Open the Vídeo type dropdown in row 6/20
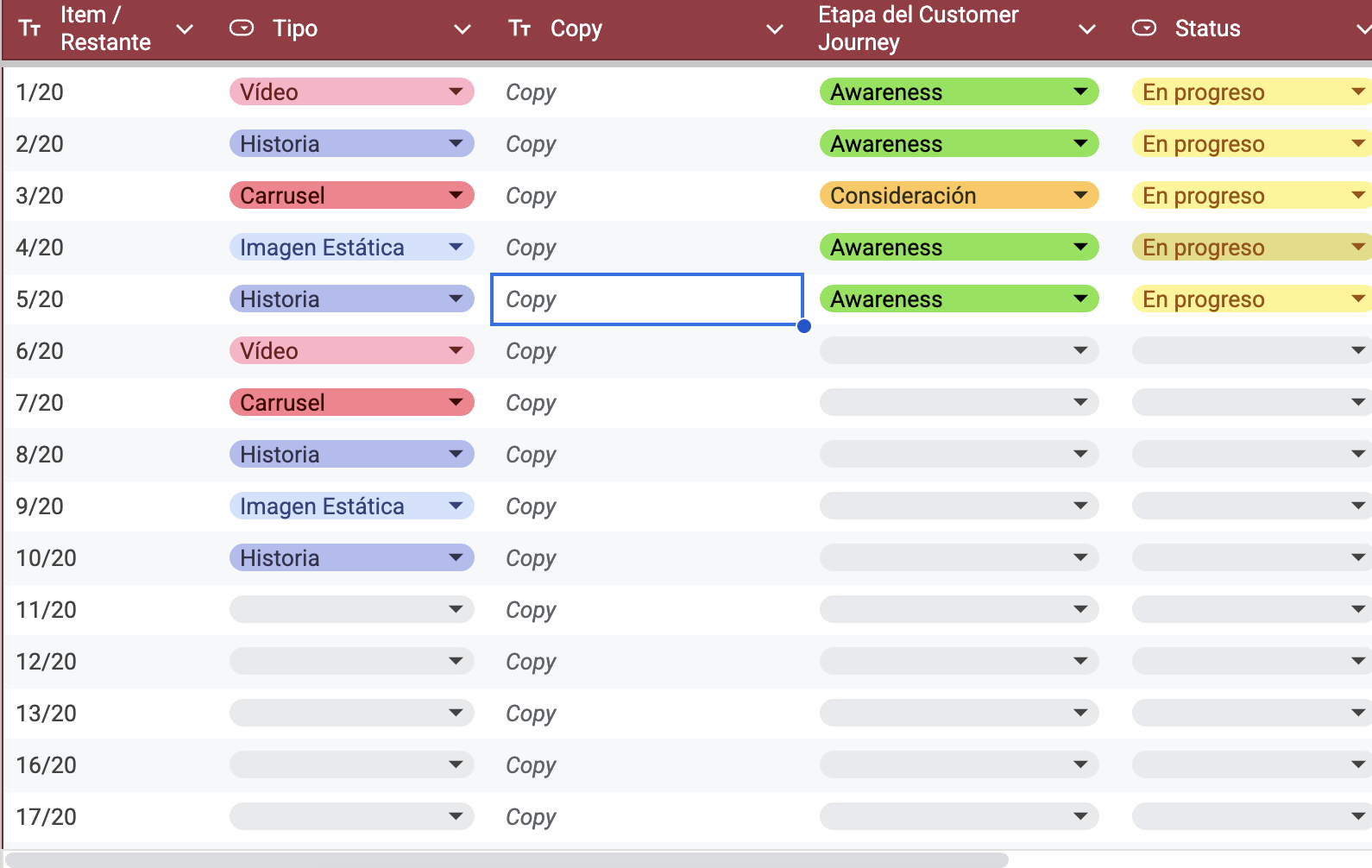 tap(352, 350)
